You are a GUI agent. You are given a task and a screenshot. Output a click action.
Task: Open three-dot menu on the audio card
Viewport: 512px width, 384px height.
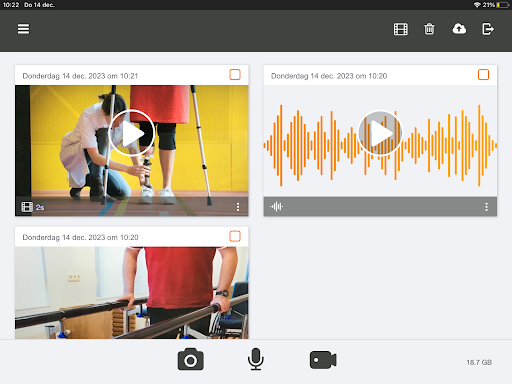[x=486, y=207]
